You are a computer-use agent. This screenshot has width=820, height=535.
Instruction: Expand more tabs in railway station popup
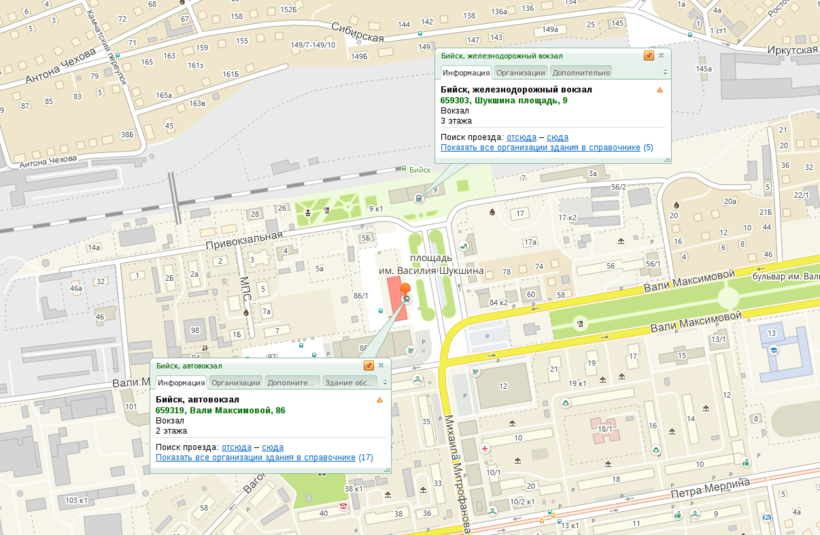[x=664, y=72]
